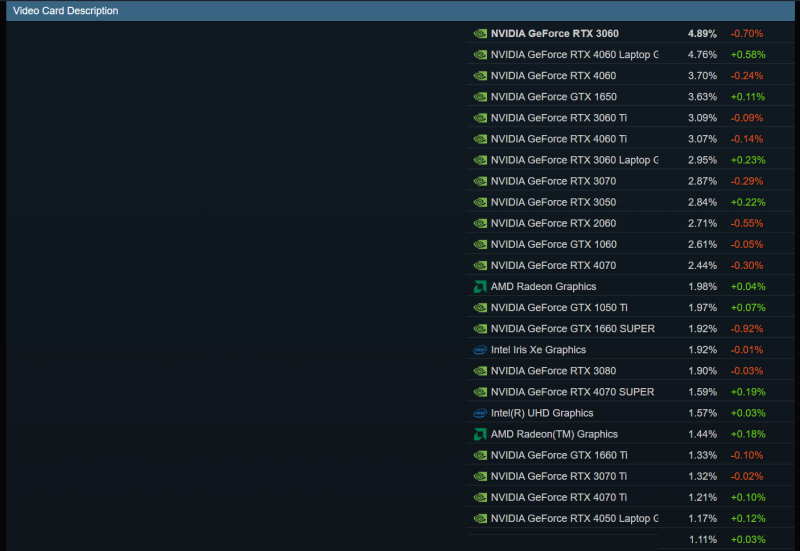800x551 pixels.
Task: Collapse the Video Card Description header
Action: coord(65,11)
